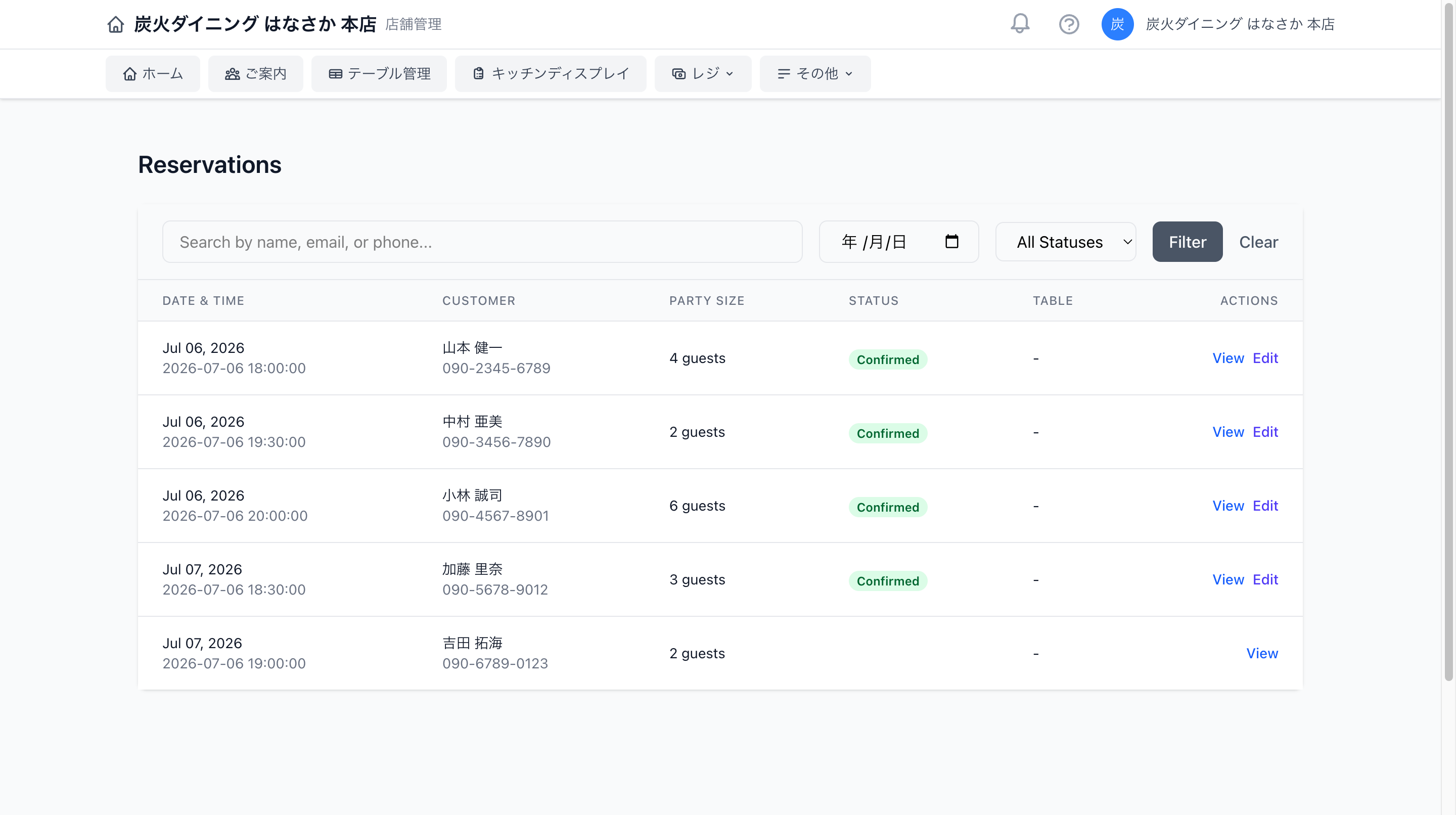Screen dimensions: 1456x815
Task: Click the lines icon in その他
Action: [784, 74]
